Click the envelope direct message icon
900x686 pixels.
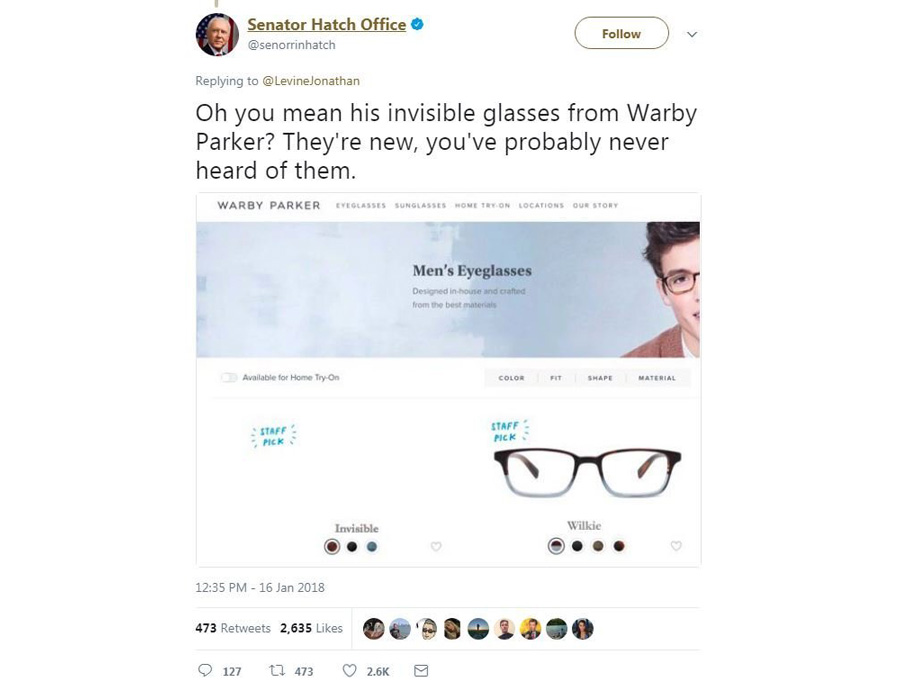[421, 670]
